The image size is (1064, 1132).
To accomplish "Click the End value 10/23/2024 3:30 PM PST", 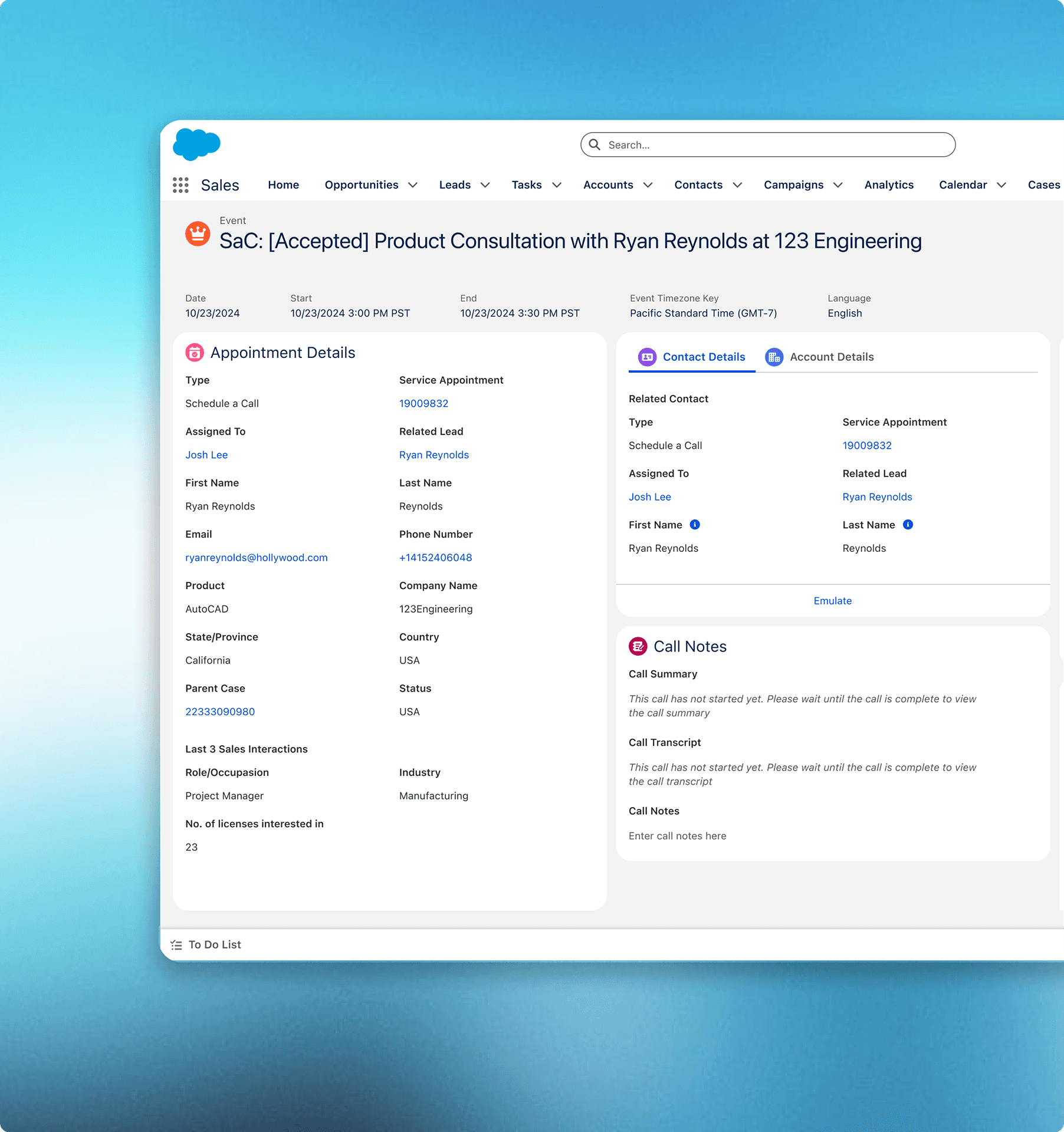I will (520, 314).
